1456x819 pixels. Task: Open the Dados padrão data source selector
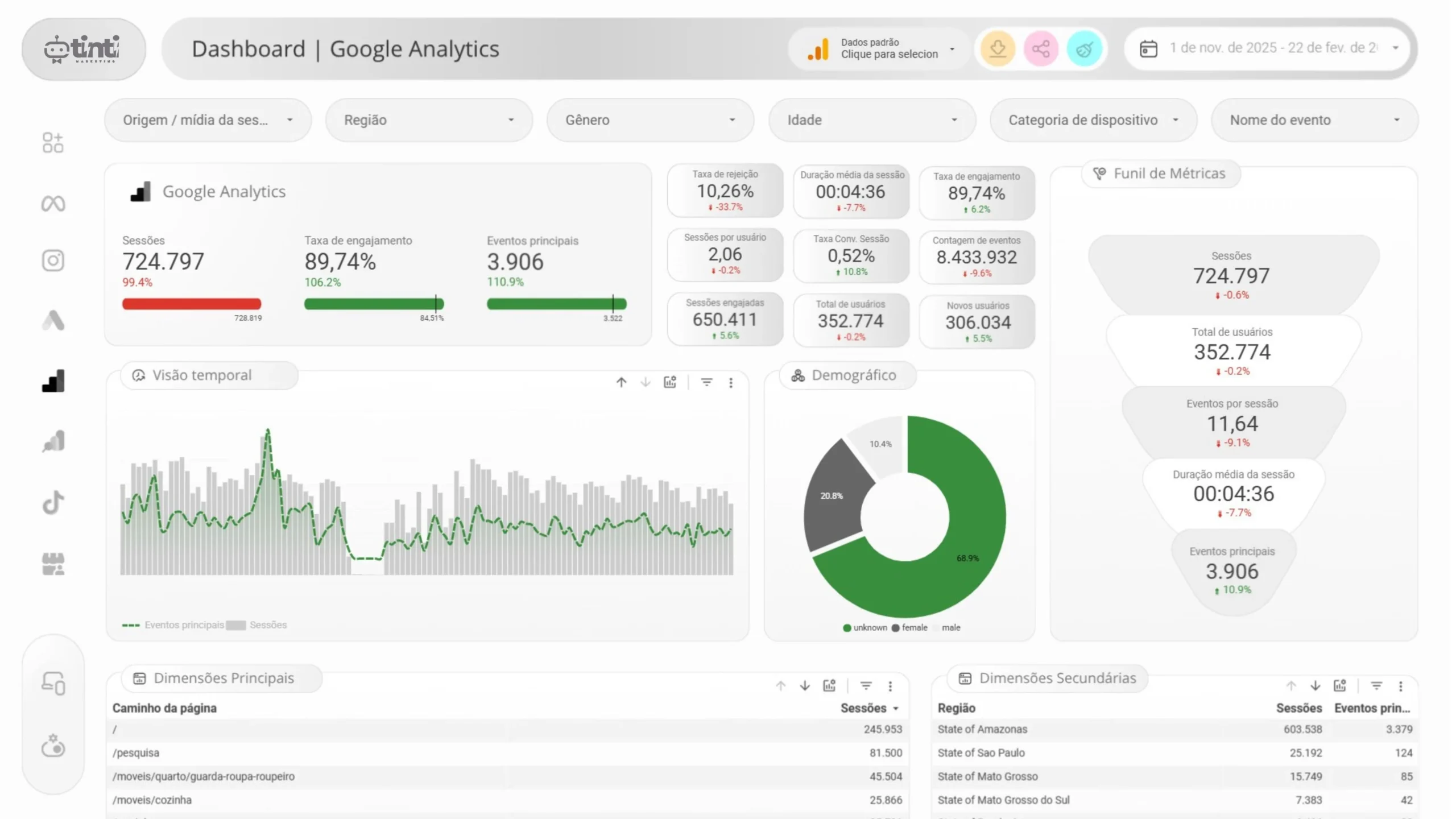(879, 49)
